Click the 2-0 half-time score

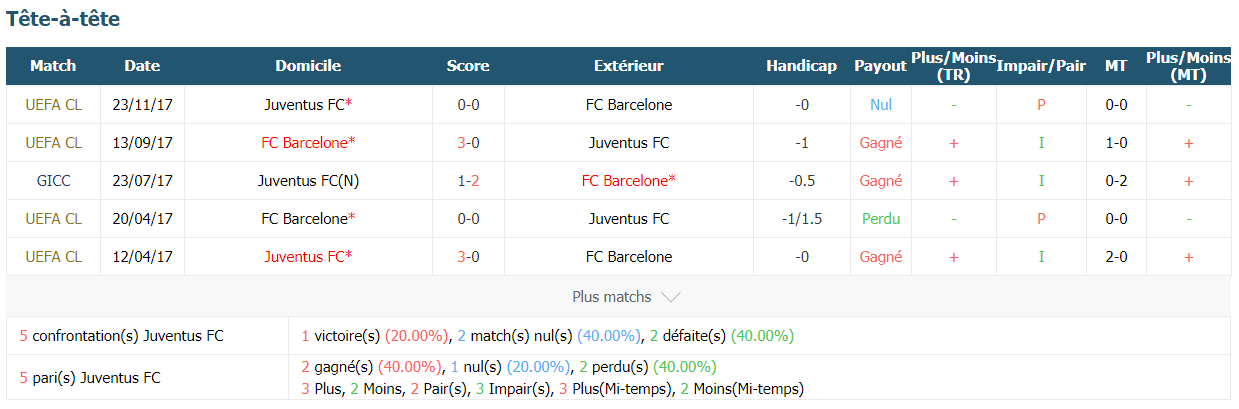tap(1116, 257)
